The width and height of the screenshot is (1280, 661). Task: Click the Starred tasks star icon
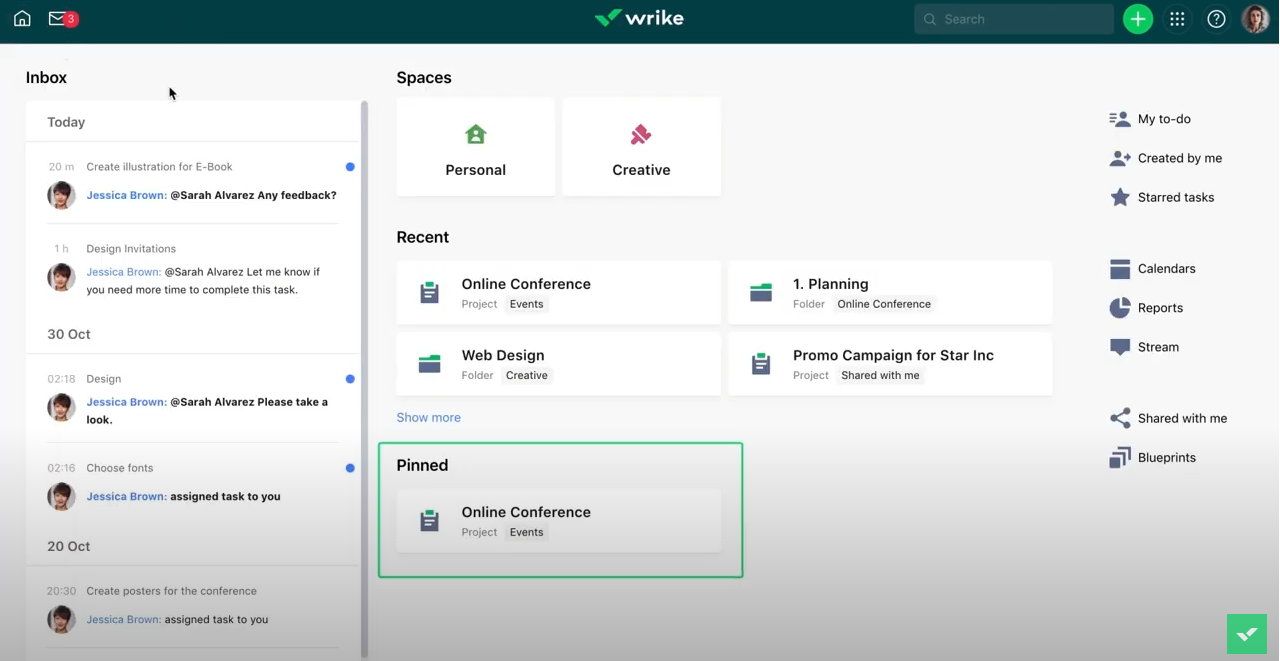[1120, 197]
